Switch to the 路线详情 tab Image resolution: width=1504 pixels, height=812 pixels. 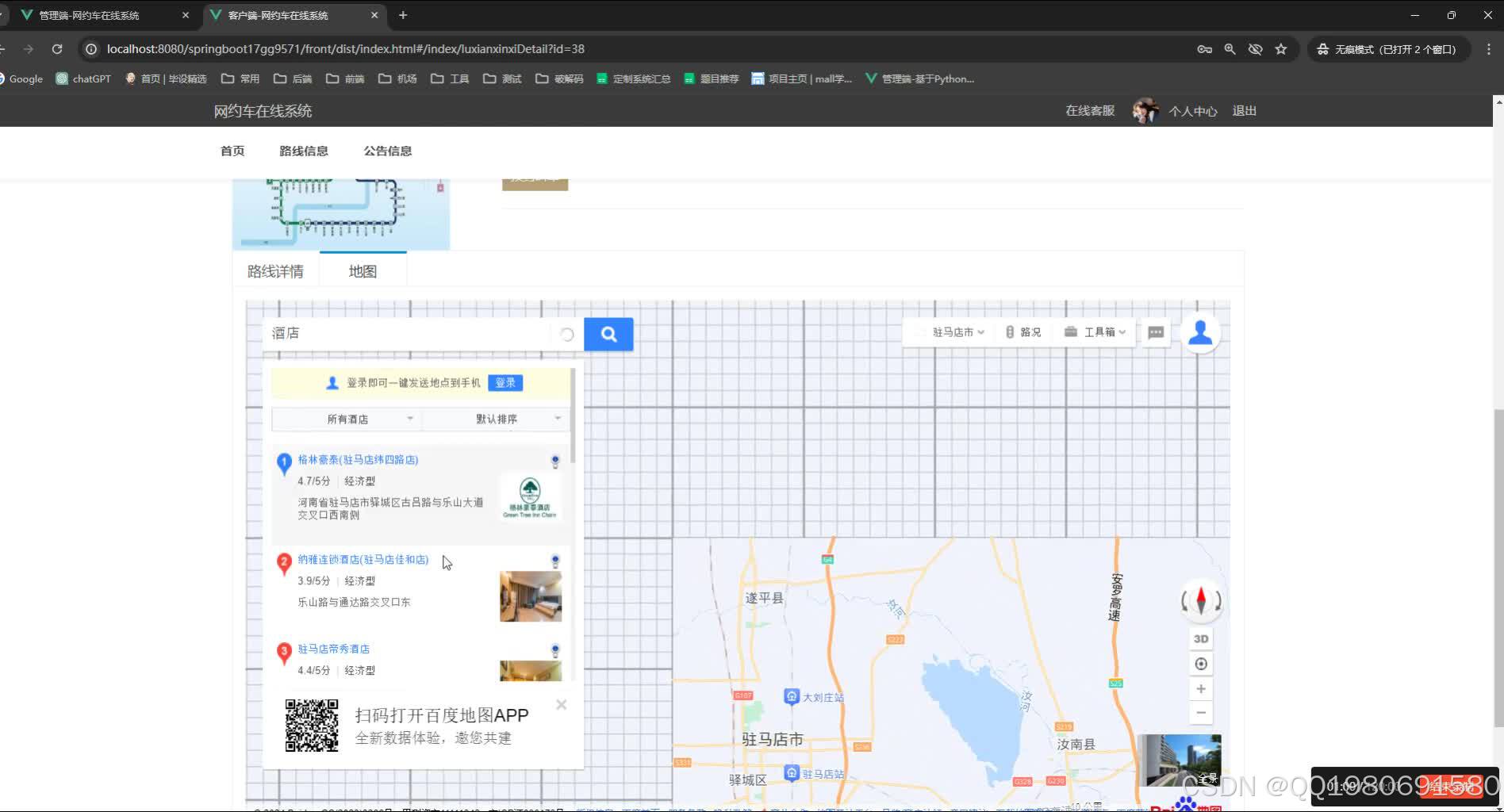[274, 270]
